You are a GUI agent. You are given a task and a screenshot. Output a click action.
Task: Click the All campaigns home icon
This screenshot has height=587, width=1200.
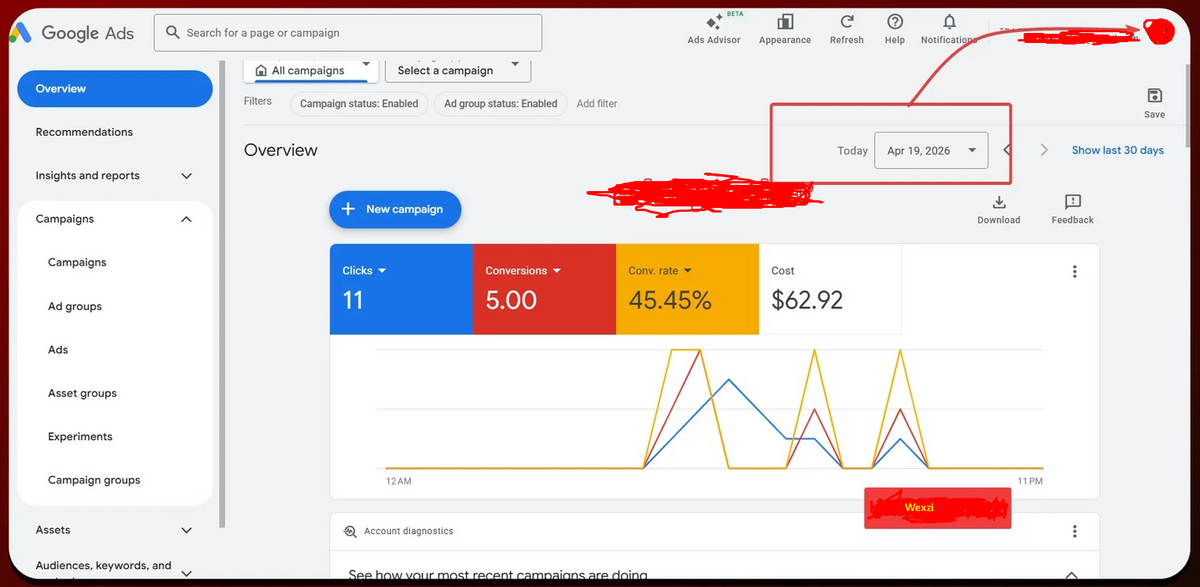261,71
